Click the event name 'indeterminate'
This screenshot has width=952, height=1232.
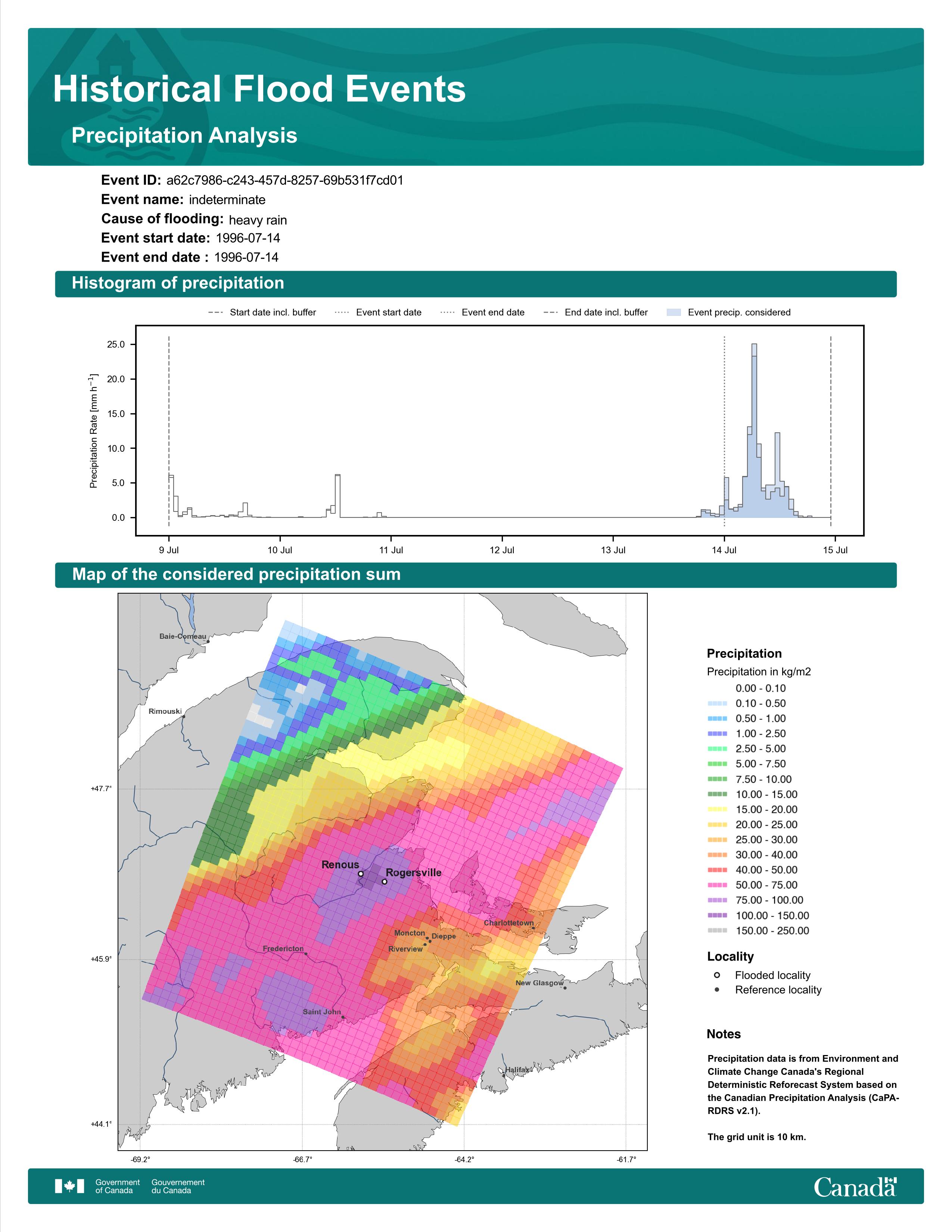coord(227,200)
